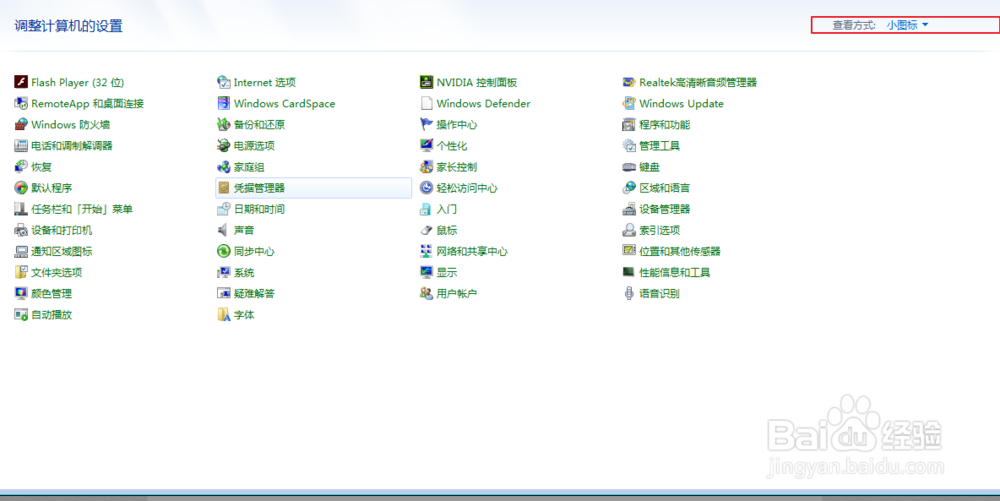Screen dimensions: 1000x501
Task: Open the Internet 选项 icon
Action: tap(224, 82)
